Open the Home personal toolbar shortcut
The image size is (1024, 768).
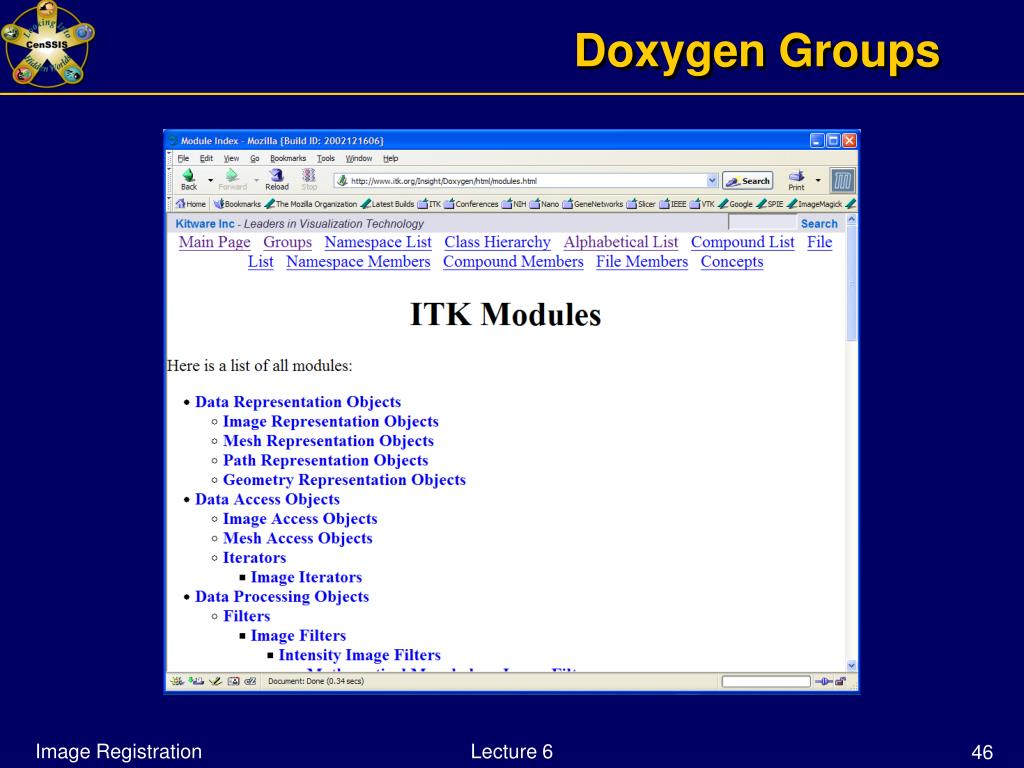tap(191, 204)
